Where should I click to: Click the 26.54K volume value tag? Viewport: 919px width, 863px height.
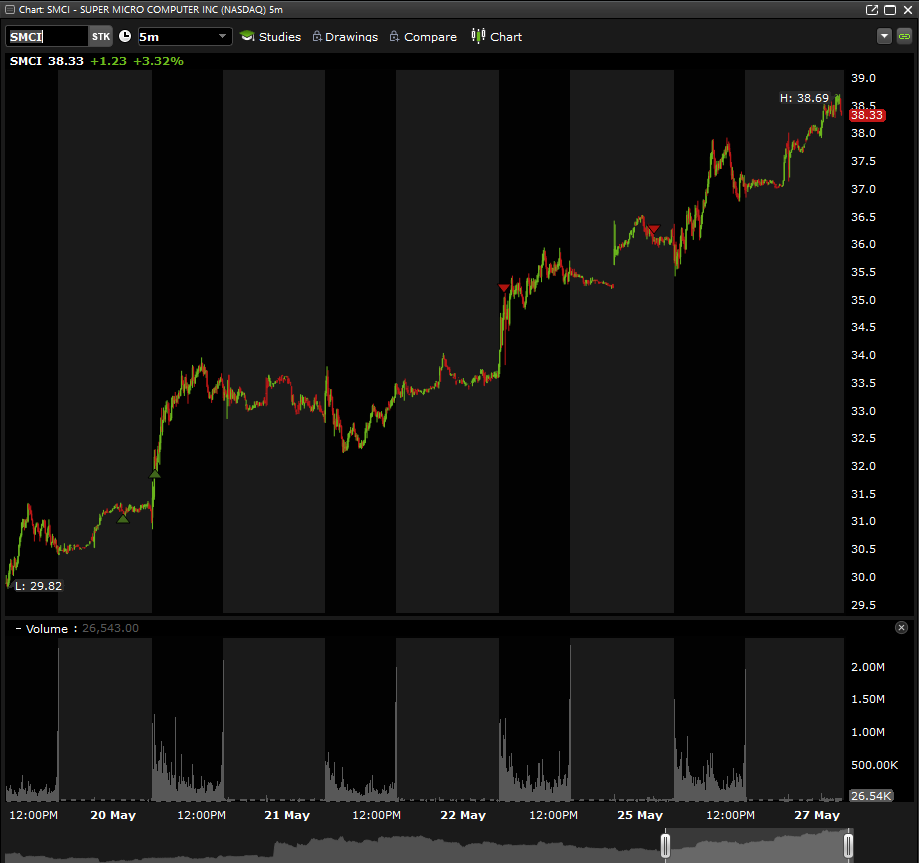pos(871,796)
